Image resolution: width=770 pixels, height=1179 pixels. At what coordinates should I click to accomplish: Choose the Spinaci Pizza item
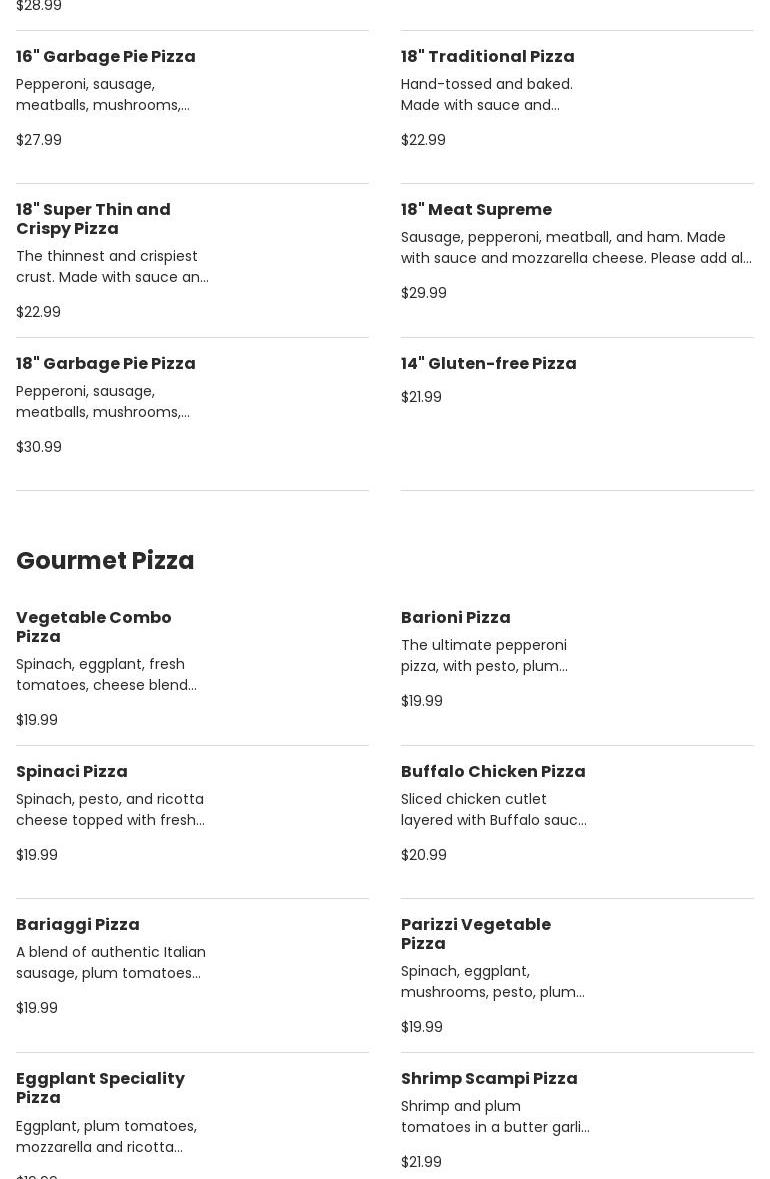point(72,772)
